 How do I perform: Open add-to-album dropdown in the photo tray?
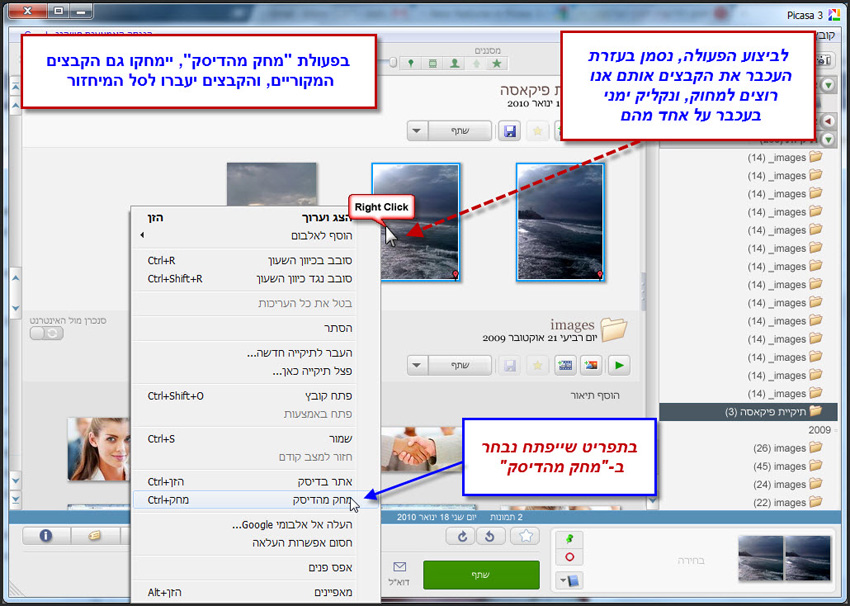point(569,581)
